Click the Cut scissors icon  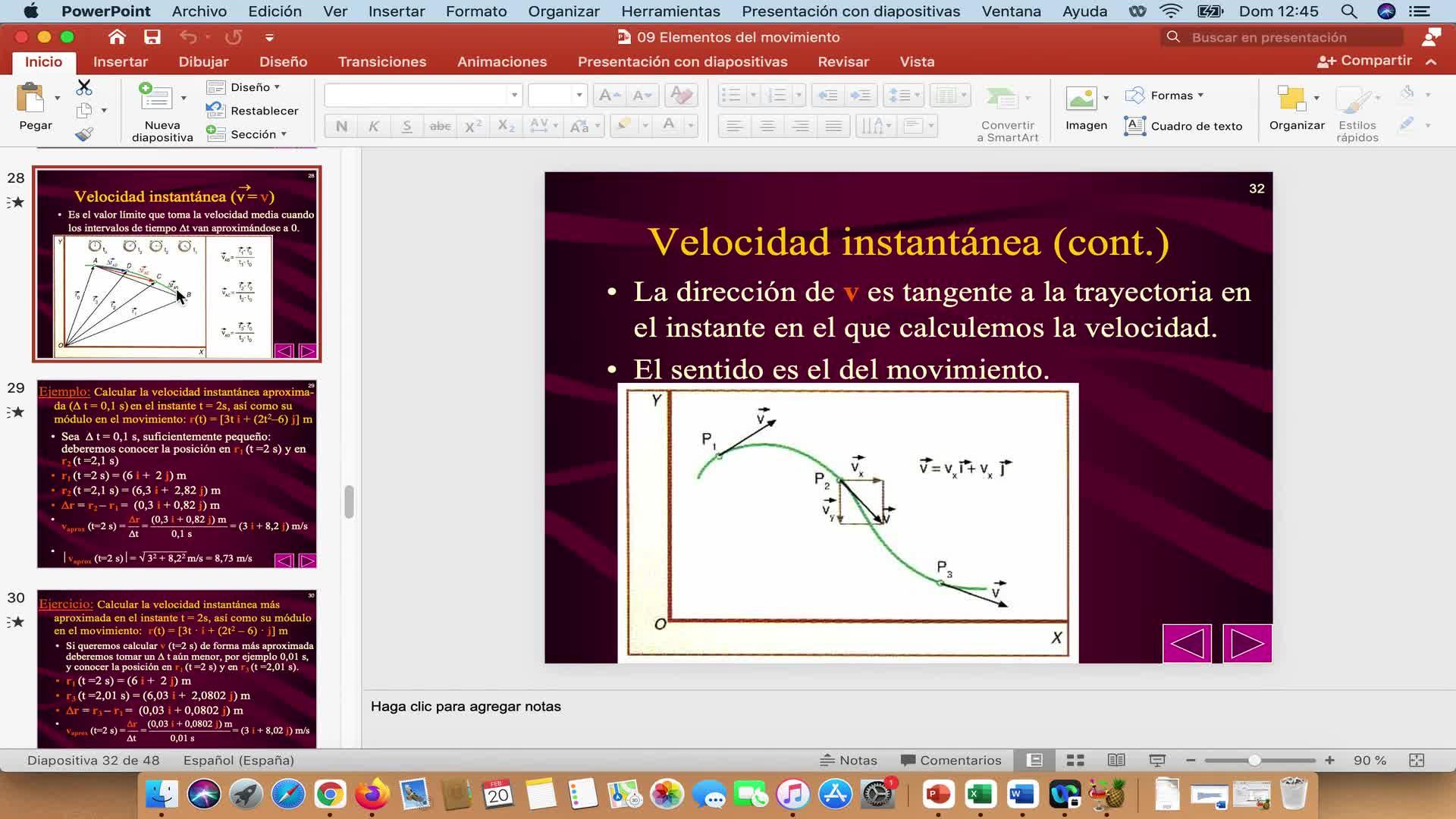coord(84,87)
